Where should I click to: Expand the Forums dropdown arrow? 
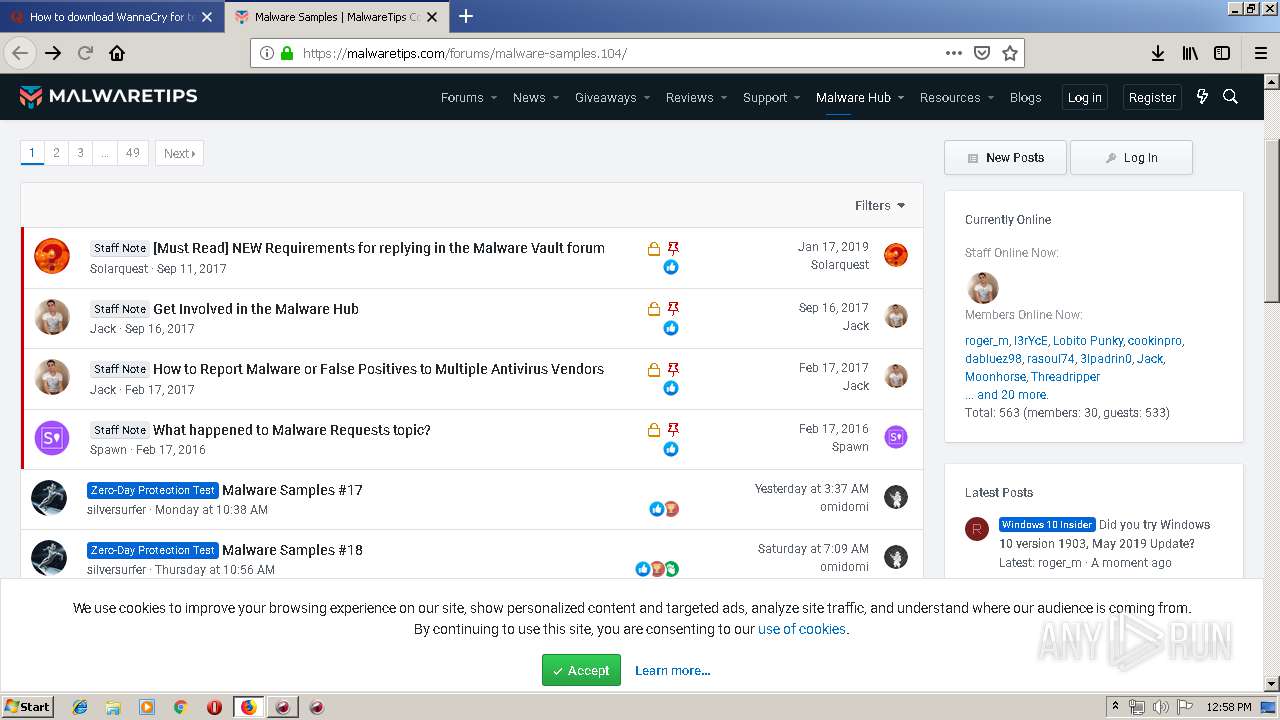click(494, 98)
